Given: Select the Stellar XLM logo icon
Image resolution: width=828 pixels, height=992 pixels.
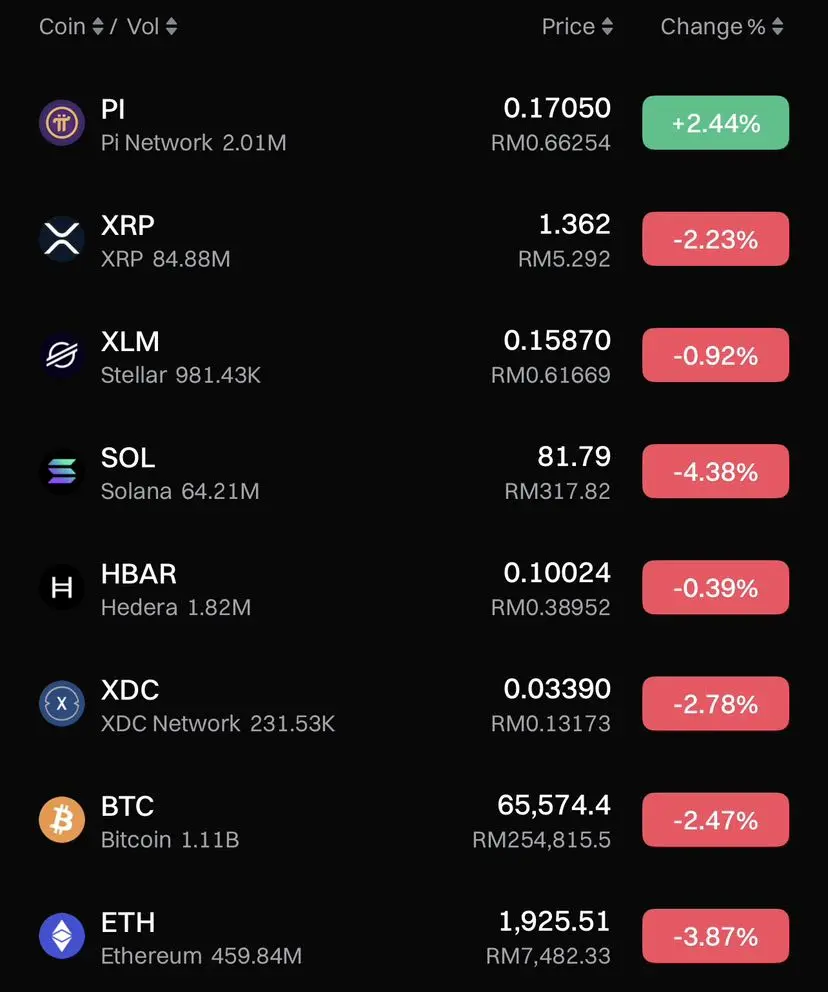Looking at the screenshot, I should point(61,356).
